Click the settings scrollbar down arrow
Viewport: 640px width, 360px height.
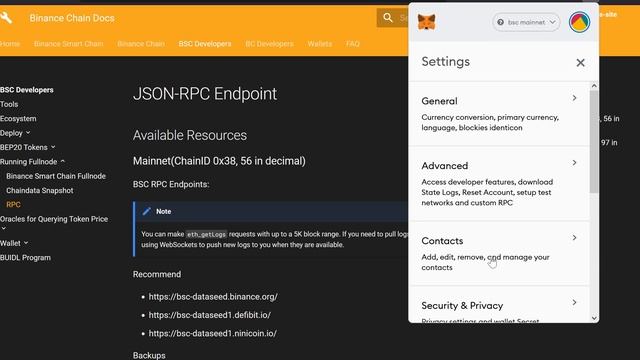pyautogui.click(x=594, y=318)
